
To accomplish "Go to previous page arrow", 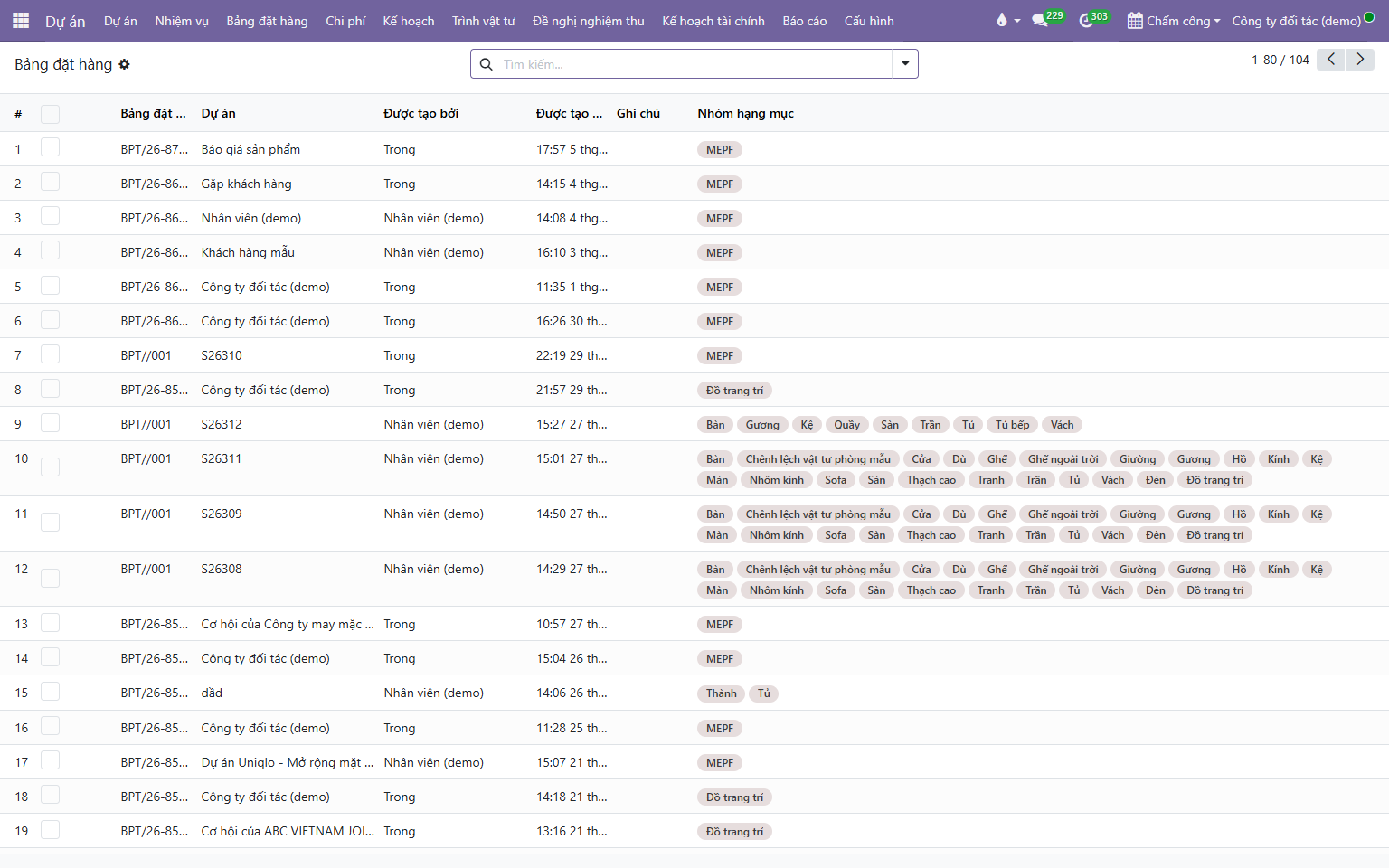I will tap(1330, 60).
